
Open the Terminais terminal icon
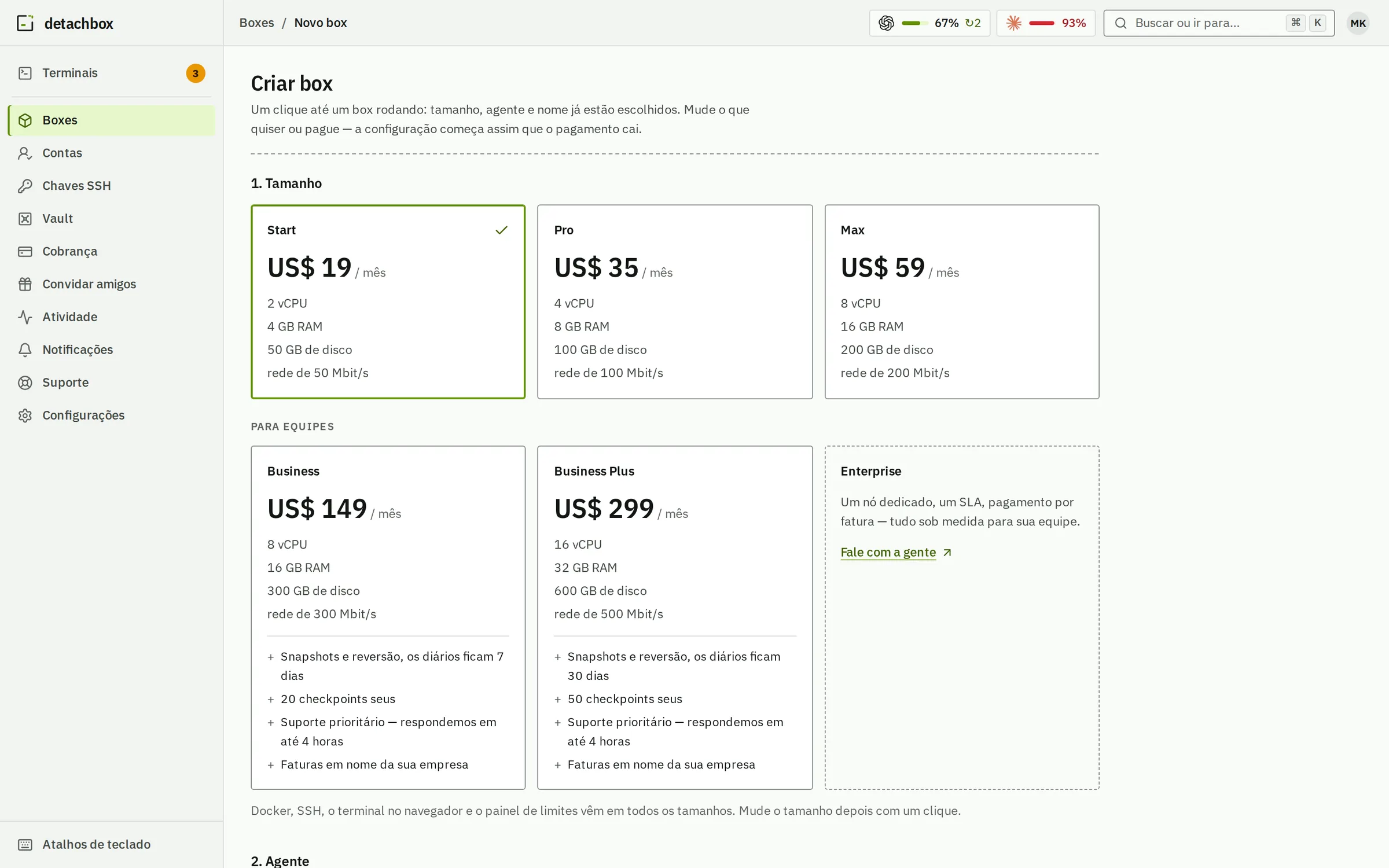pos(25,73)
